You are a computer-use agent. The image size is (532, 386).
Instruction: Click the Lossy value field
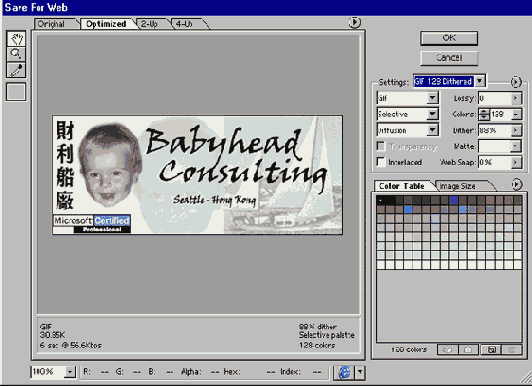tap(495, 98)
